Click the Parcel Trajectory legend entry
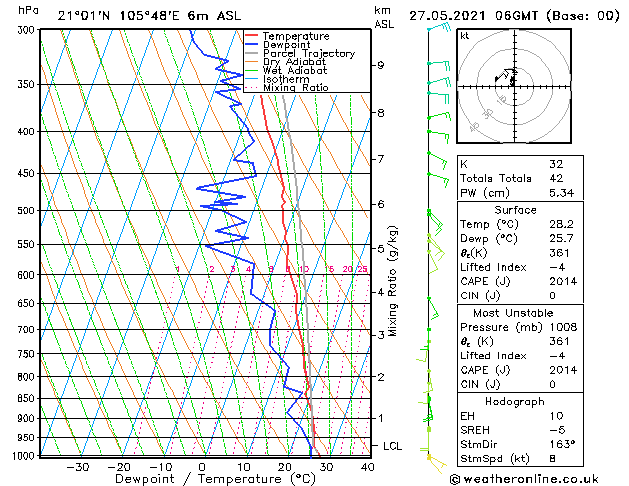629x486 pixels. (x=300, y=53)
